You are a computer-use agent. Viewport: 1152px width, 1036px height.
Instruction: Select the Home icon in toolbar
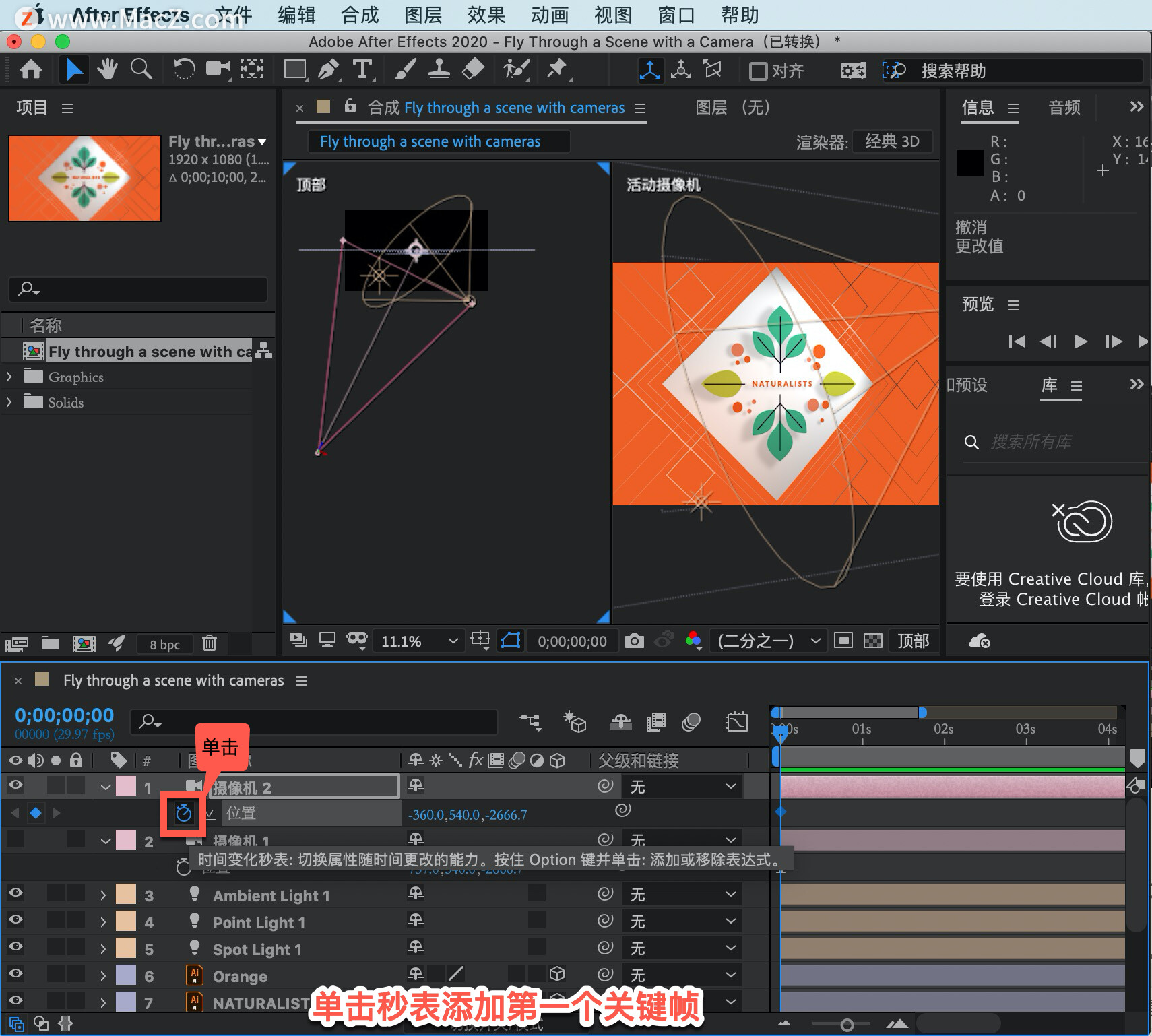click(x=31, y=69)
